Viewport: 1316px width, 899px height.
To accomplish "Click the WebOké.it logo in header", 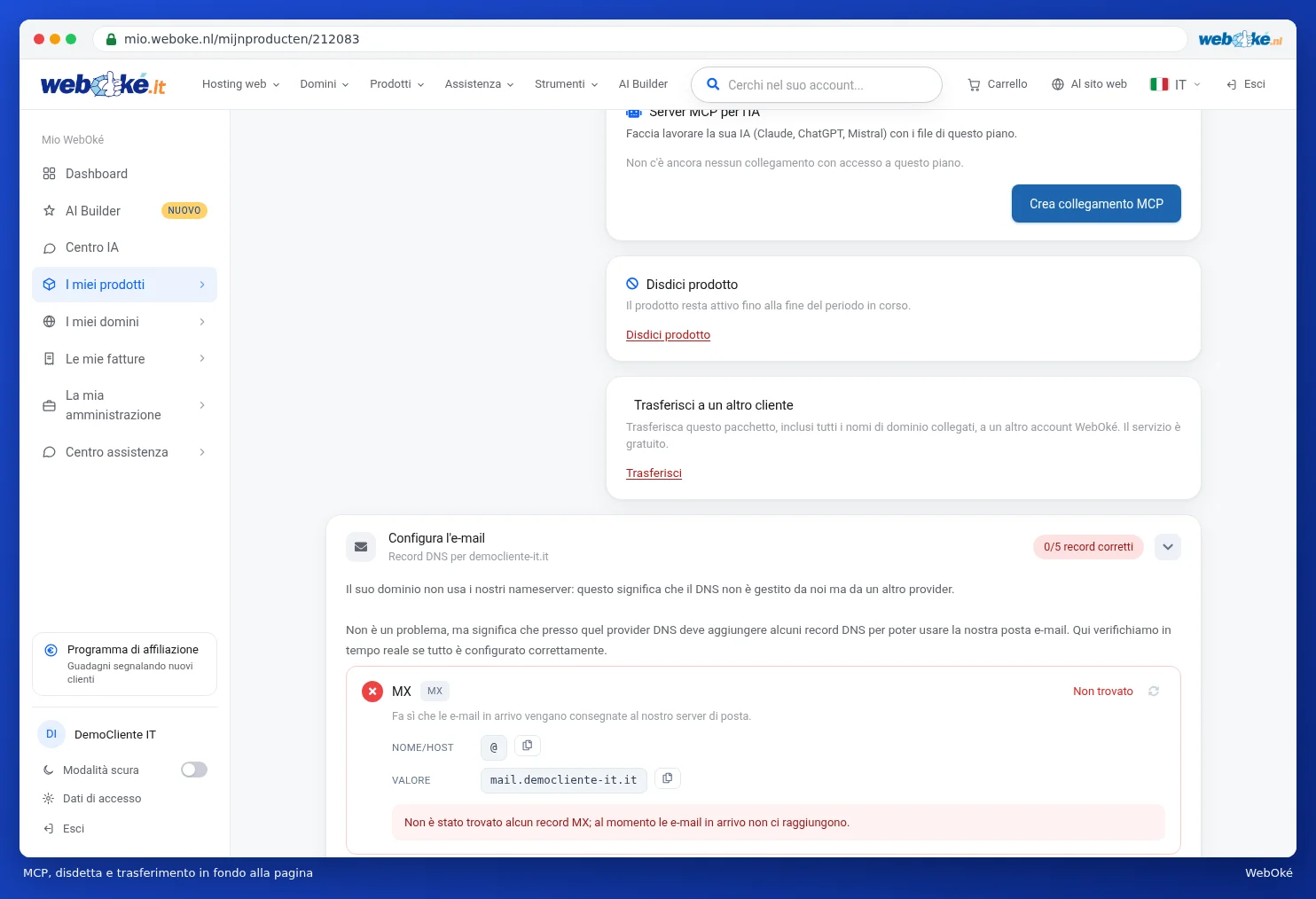I will [x=103, y=84].
